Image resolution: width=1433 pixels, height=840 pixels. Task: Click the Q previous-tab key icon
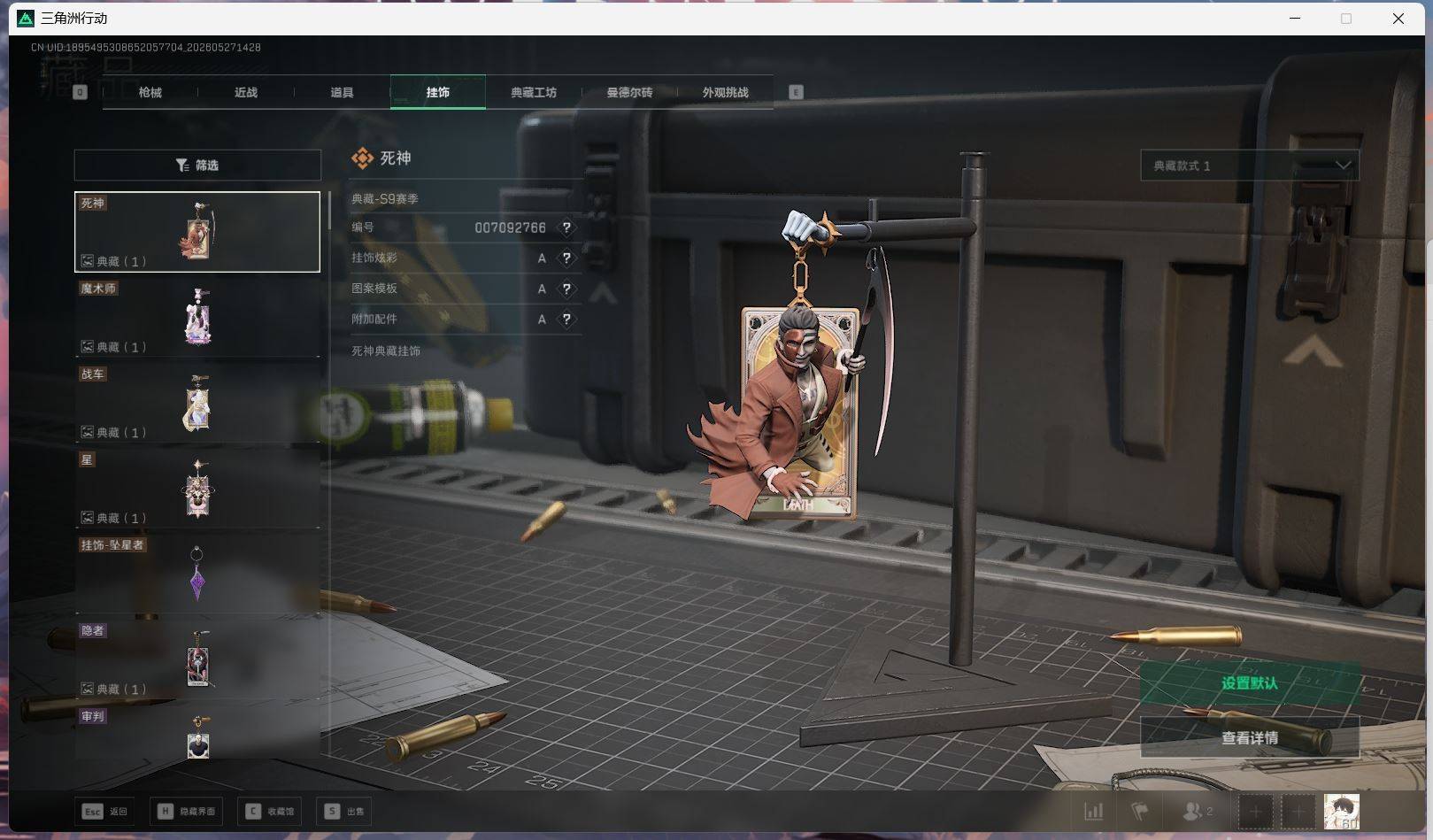(81, 92)
